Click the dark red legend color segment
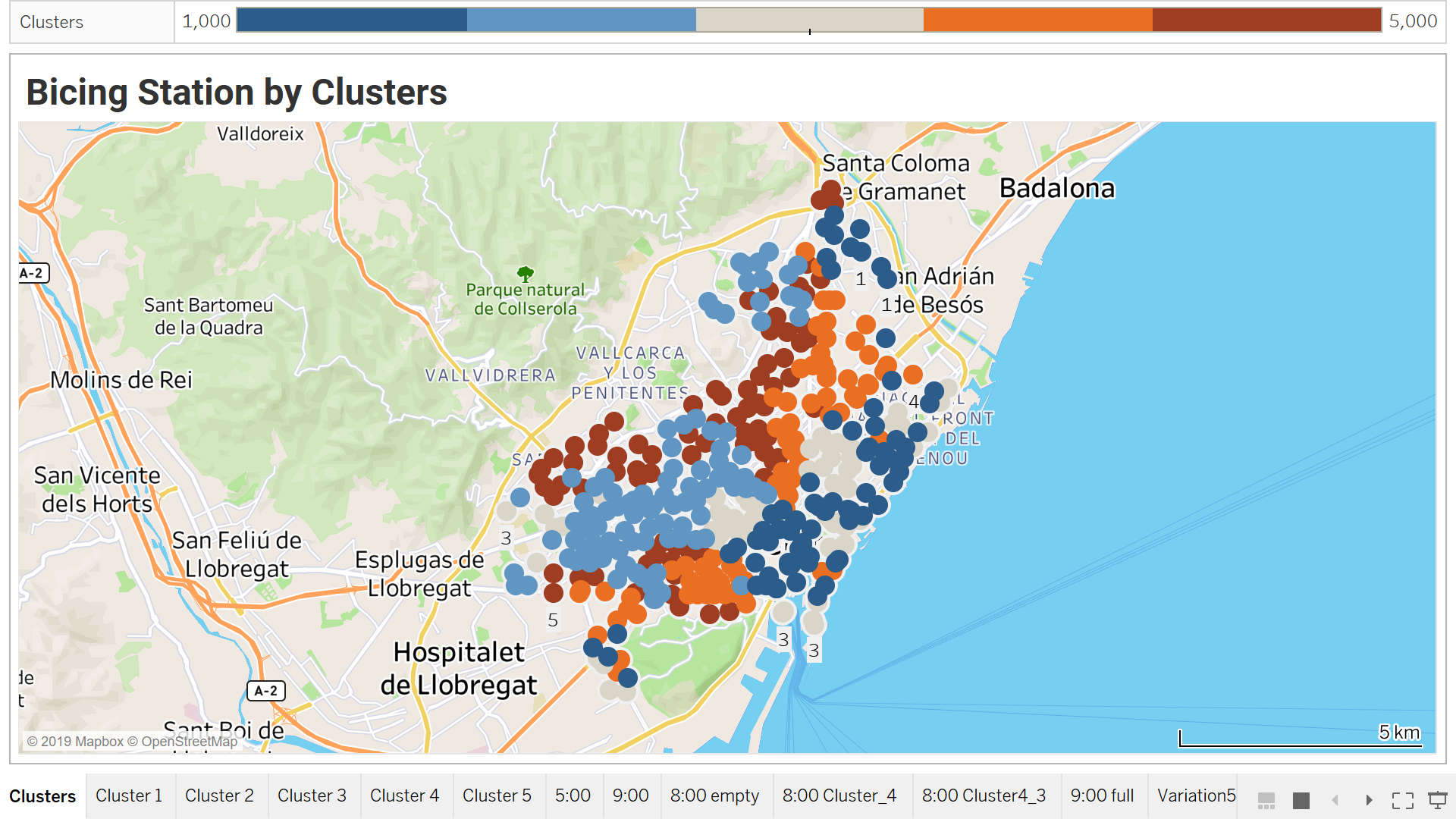The height and width of the screenshot is (819, 1456). pos(1266,20)
